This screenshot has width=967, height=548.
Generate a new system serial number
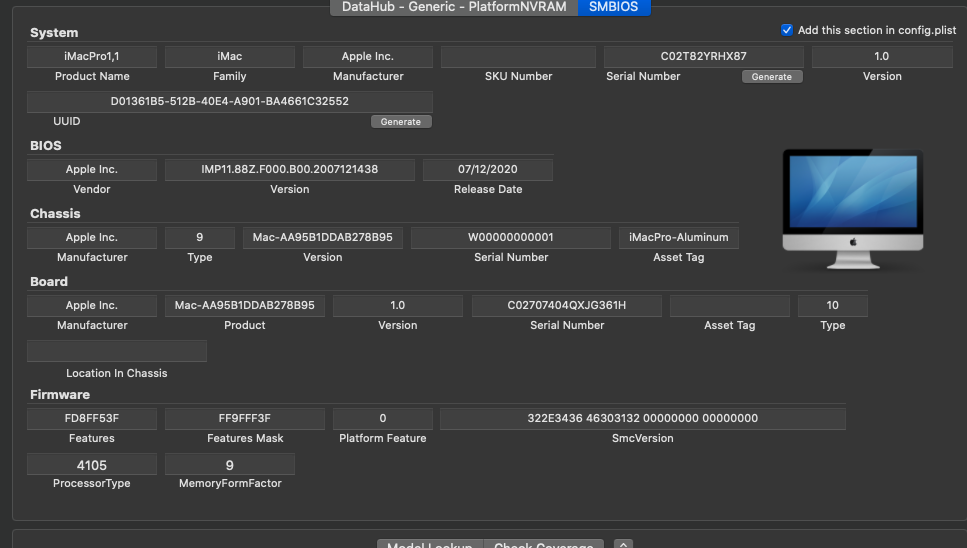pos(771,77)
